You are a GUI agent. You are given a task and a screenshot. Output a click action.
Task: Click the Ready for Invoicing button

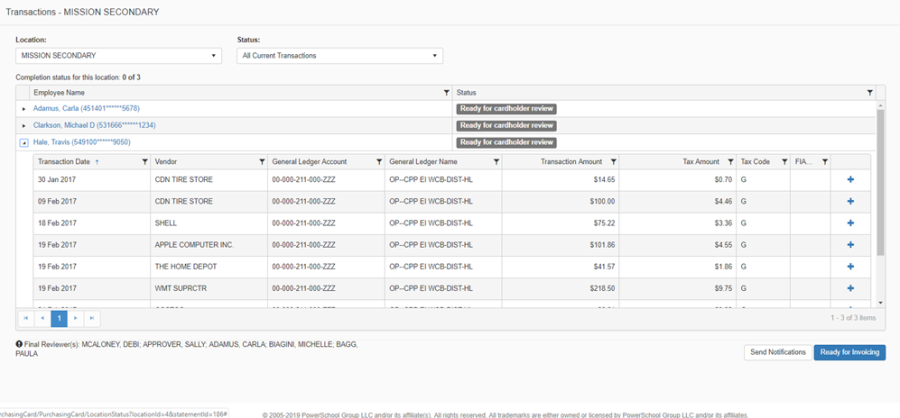(849, 352)
